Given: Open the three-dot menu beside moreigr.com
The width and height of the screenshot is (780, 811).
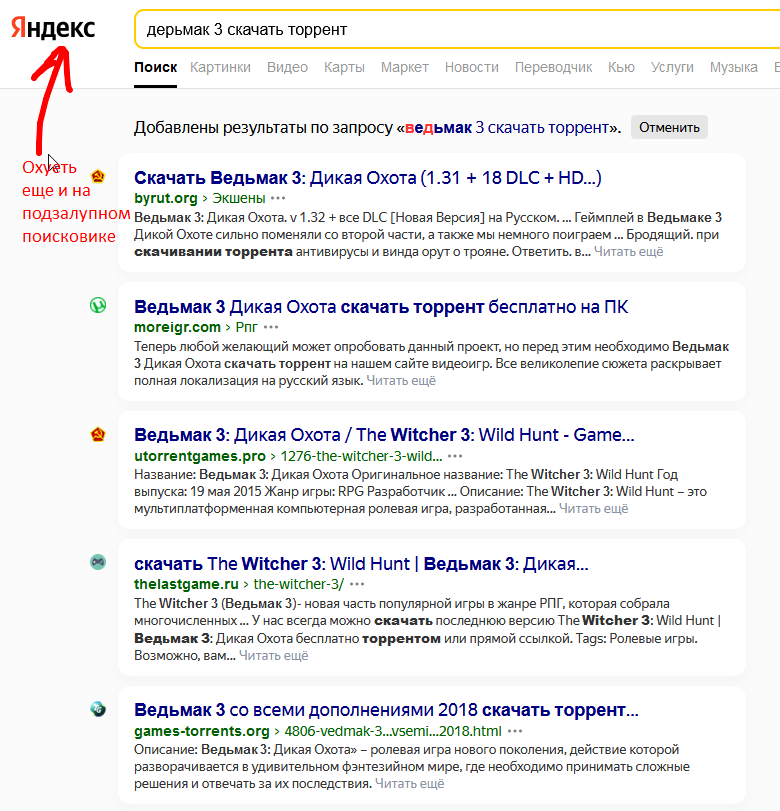Looking at the screenshot, I should 271,327.
